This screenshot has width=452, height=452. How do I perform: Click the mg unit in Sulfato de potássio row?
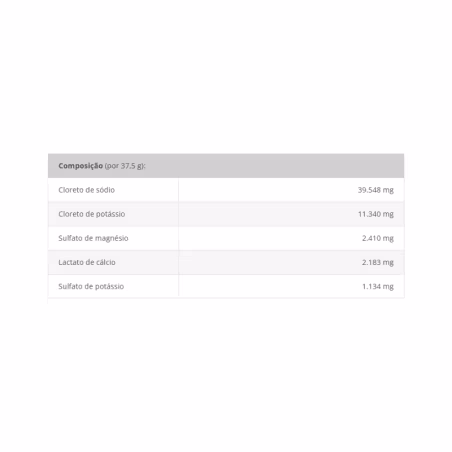click(388, 287)
